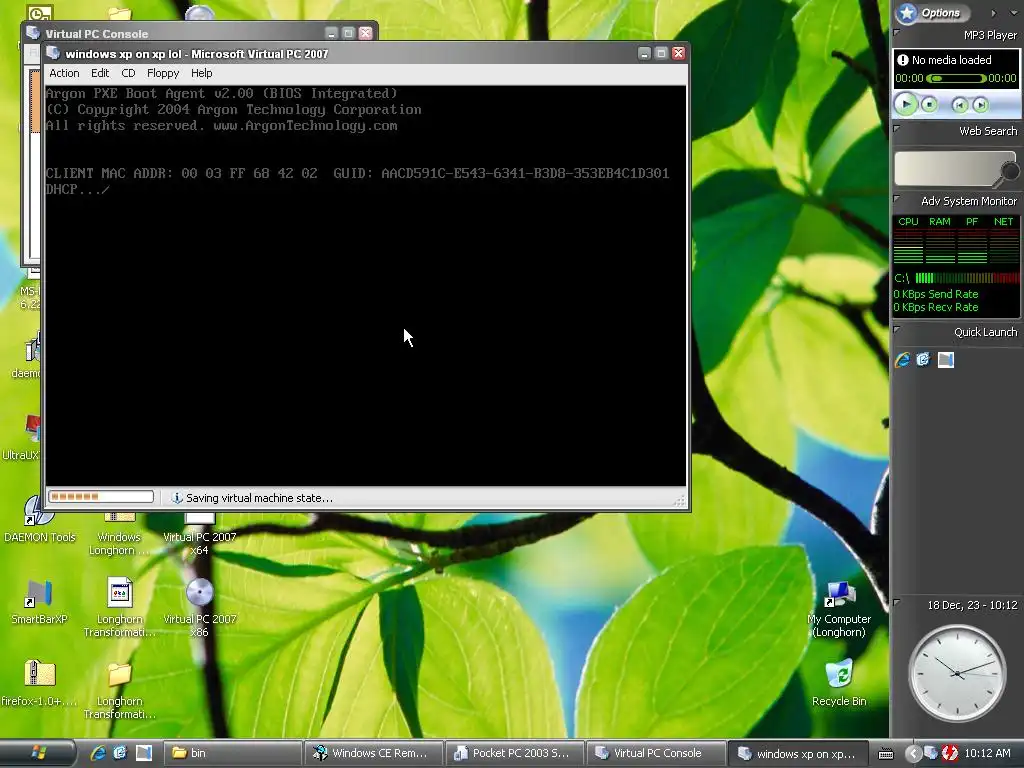
Task: Click the saving state progress bar
Action: [101, 497]
